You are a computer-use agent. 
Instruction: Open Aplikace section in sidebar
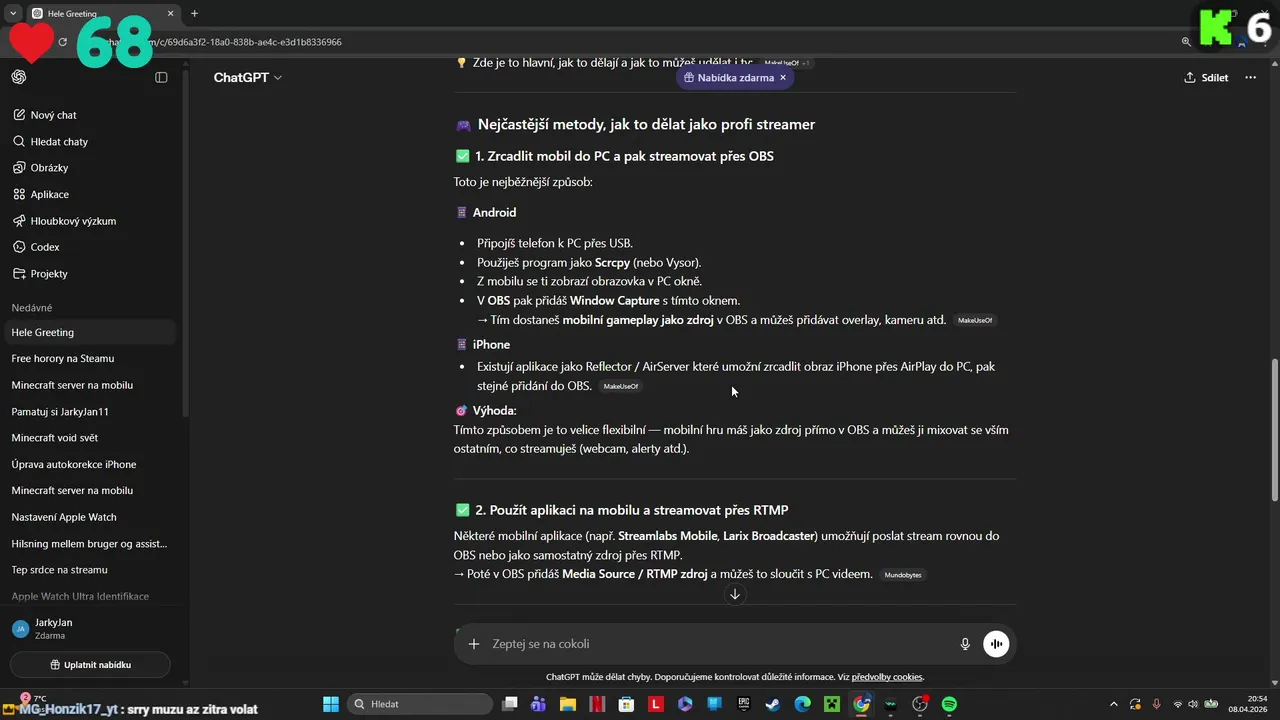[x=92, y=194]
